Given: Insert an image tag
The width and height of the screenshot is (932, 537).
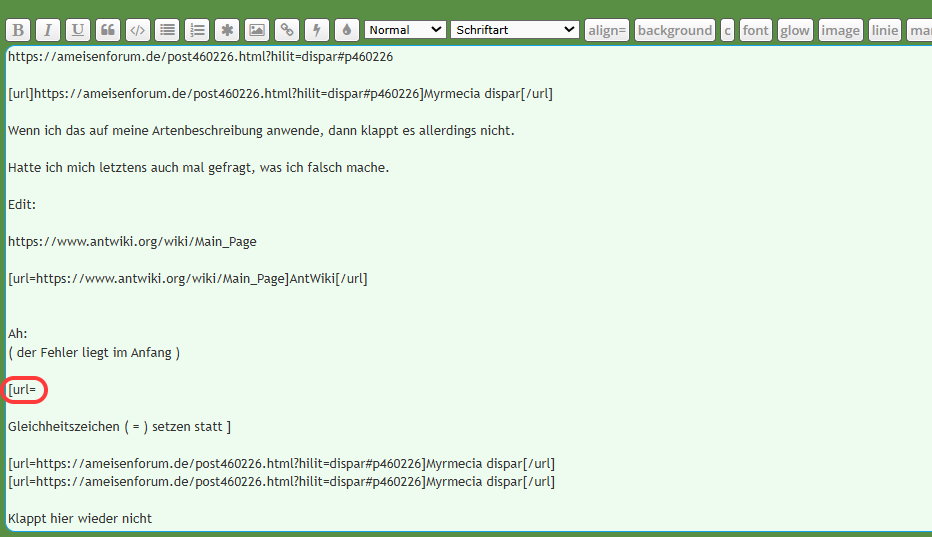Looking at the screenshot, I should 257,30.
